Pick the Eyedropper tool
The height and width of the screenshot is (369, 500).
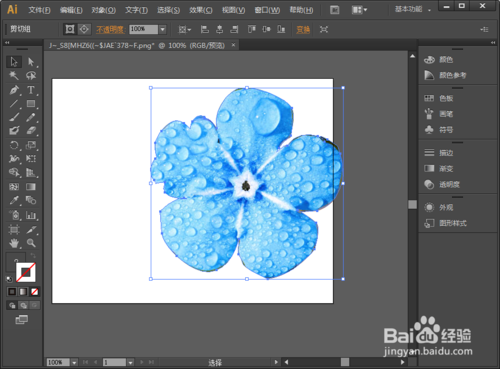[14, 200]
